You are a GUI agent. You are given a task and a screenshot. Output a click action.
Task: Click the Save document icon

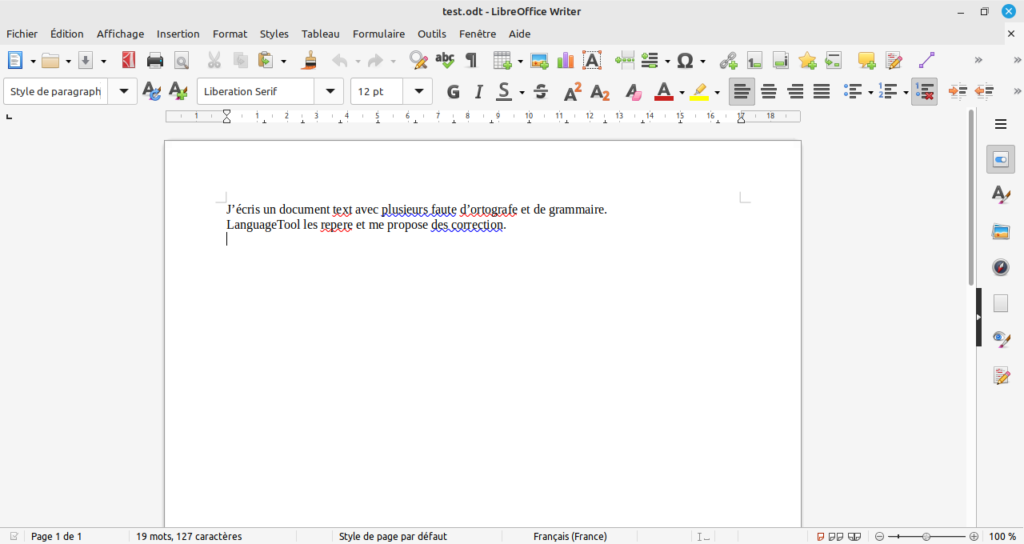point(86,61)
